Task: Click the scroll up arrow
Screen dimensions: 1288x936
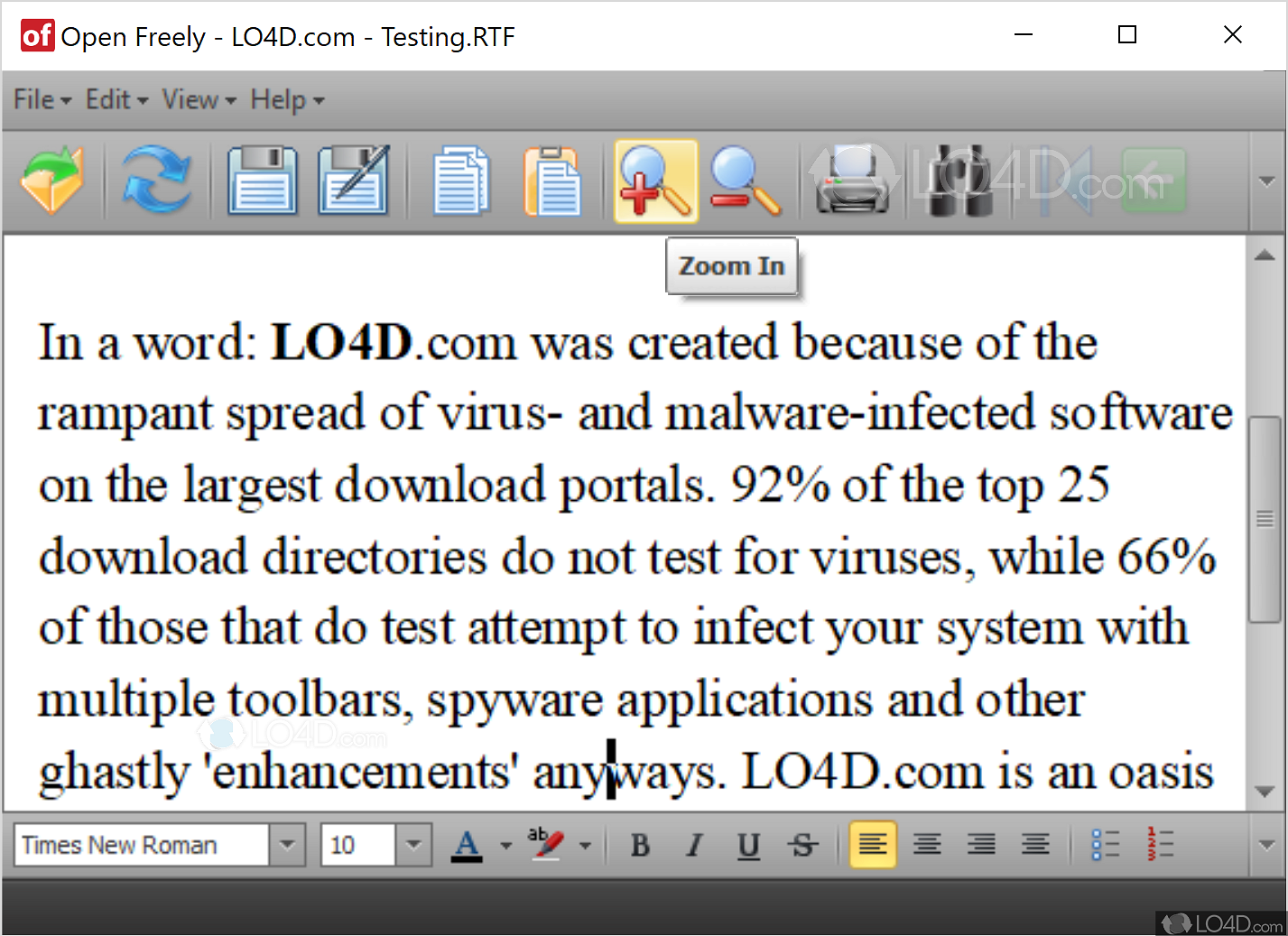Action: [x=1265, y=255]
